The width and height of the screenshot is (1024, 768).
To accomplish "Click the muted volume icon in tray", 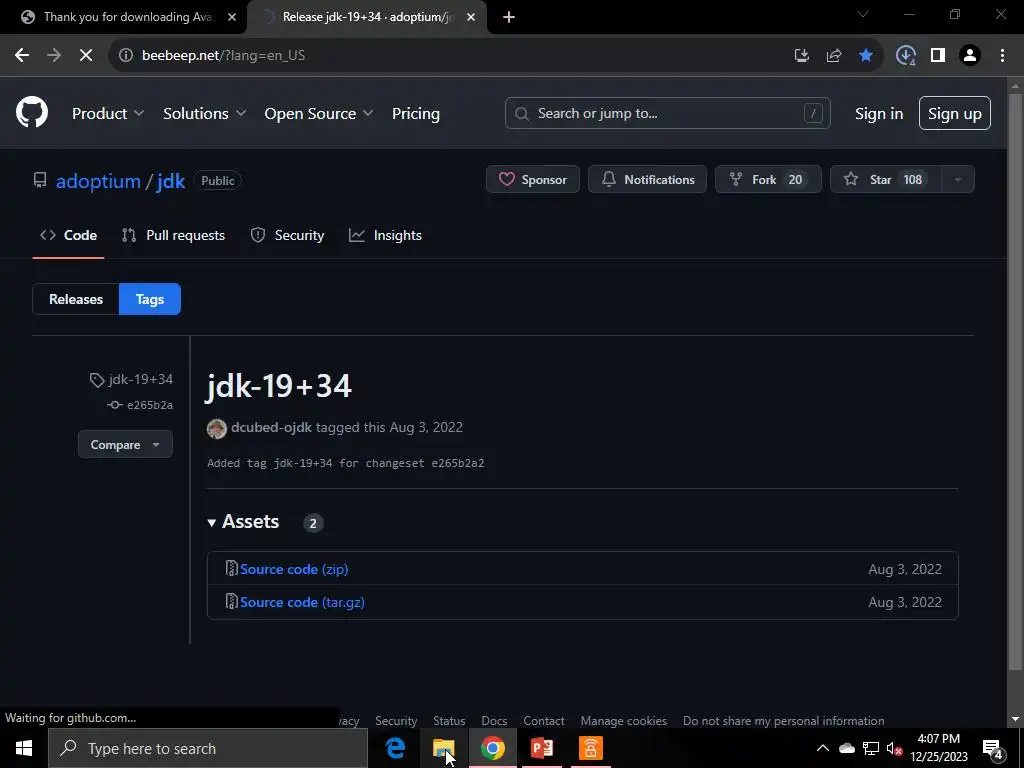I will point(894,748).
